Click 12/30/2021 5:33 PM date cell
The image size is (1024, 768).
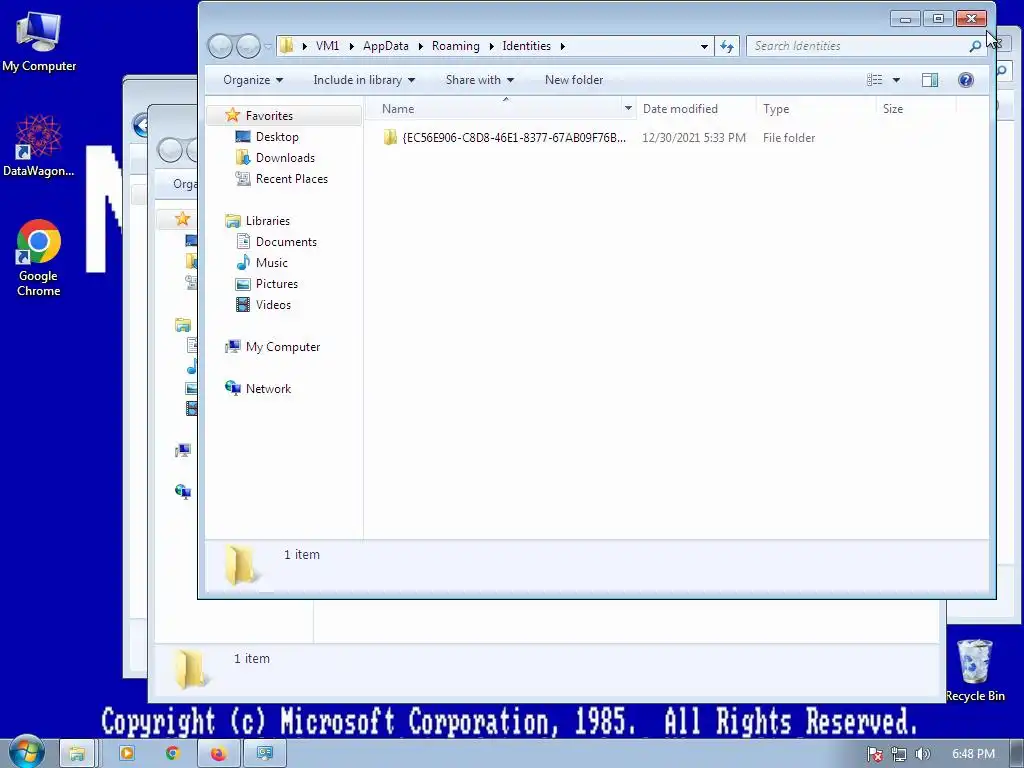pyautogui.click(x=694, y=137)
